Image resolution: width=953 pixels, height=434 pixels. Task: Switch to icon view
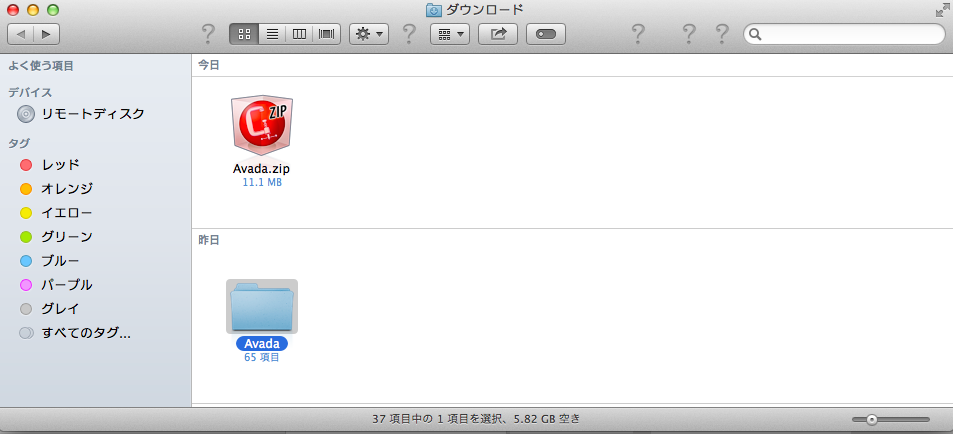point(244,34)
